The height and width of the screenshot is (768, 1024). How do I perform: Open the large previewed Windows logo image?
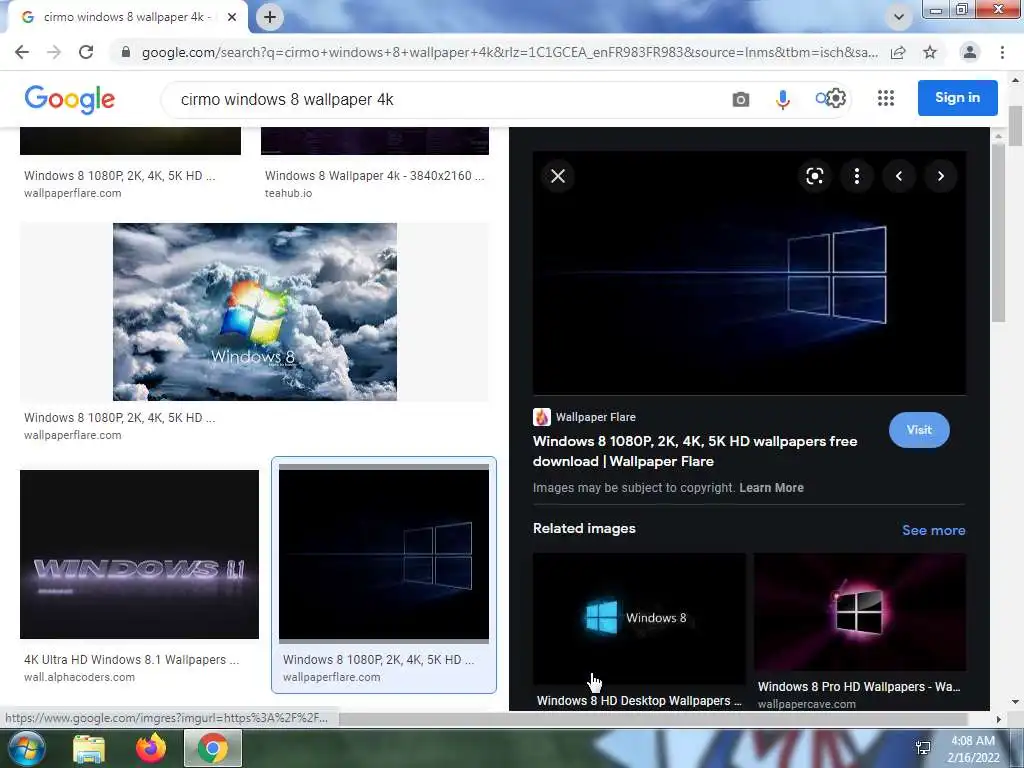point(749,273)
